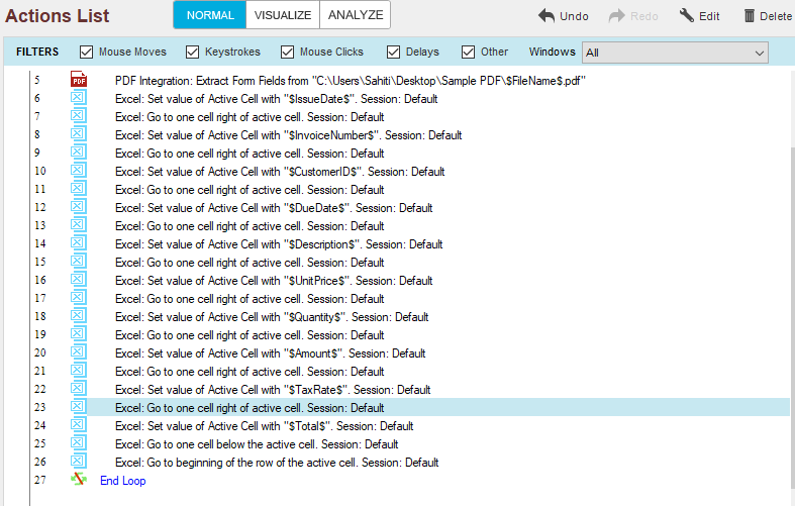Viewport: 795px width, 506px height.
Task: Uncheck the Mouse Moves filter
Action: 87,52
